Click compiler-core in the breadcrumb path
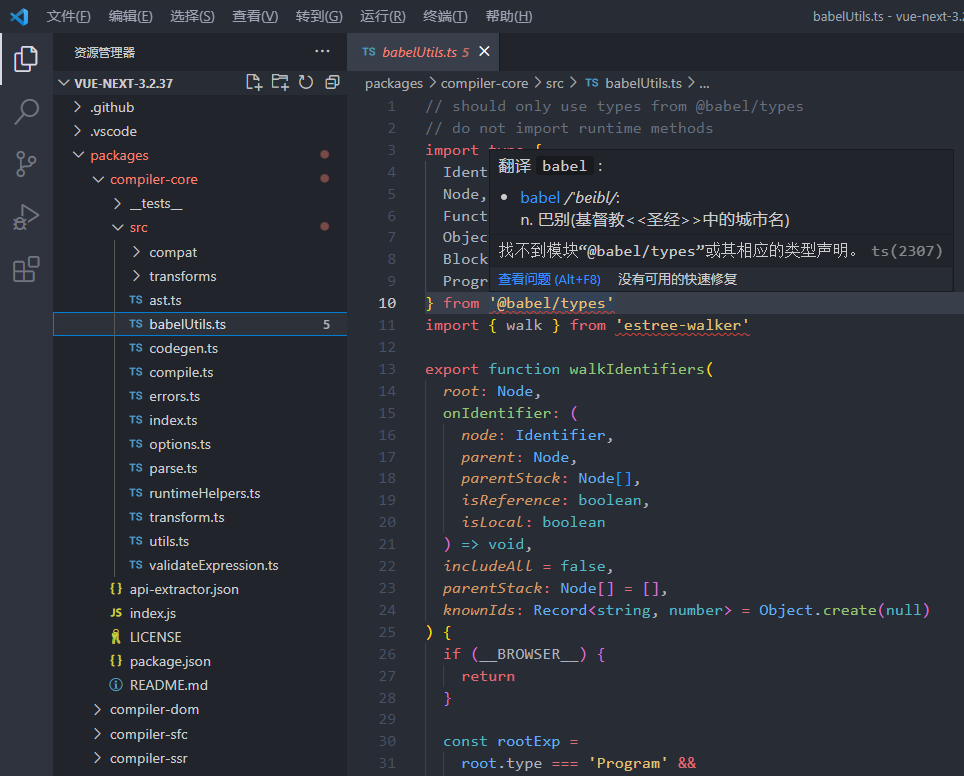Screen dimensions: 964x776 484,83
